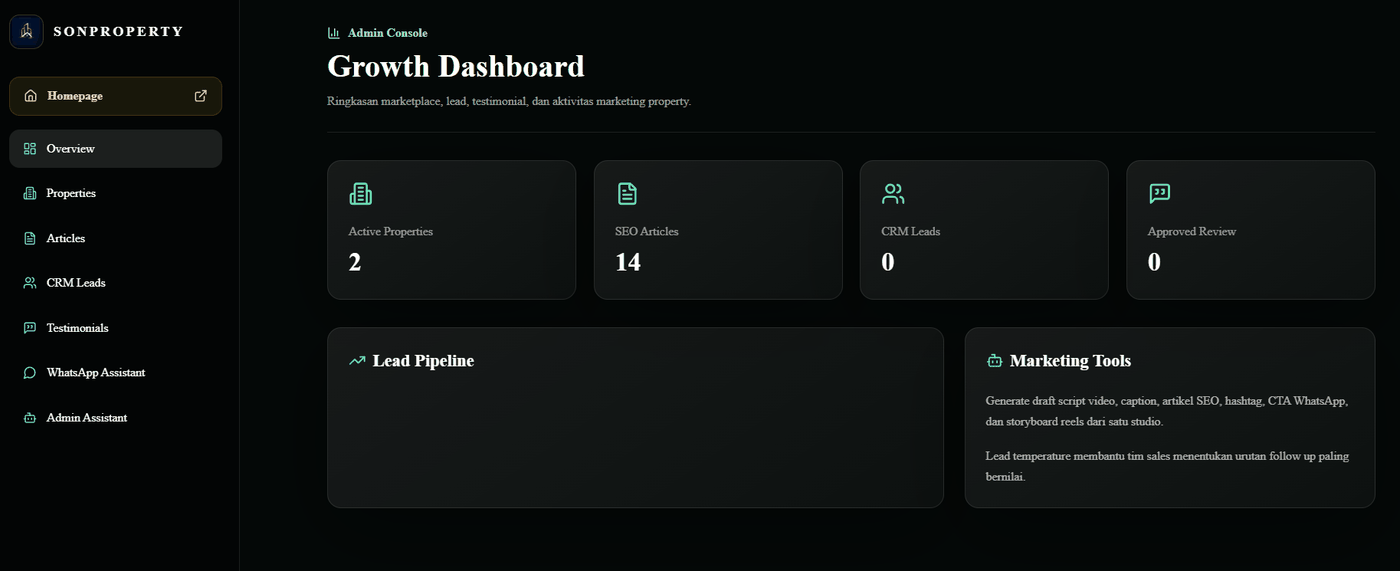Open the Overview menu item
This screenshot has width=1400, height=571.
click(x=116, y=149)
